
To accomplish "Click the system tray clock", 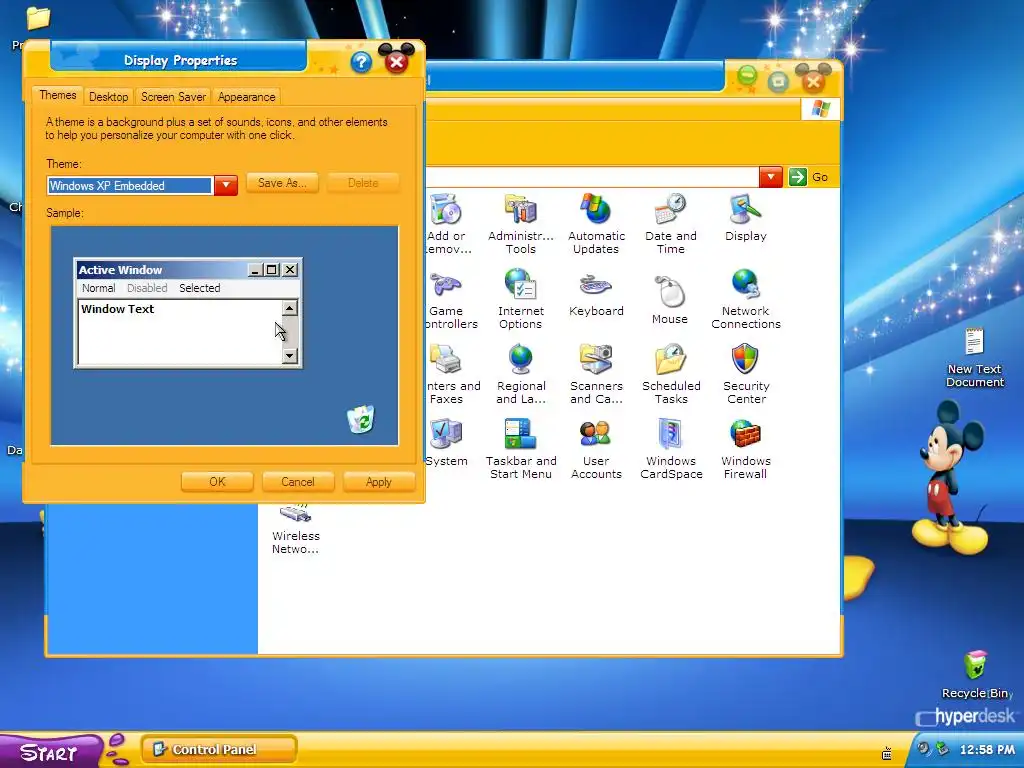I will click(987, 750).
